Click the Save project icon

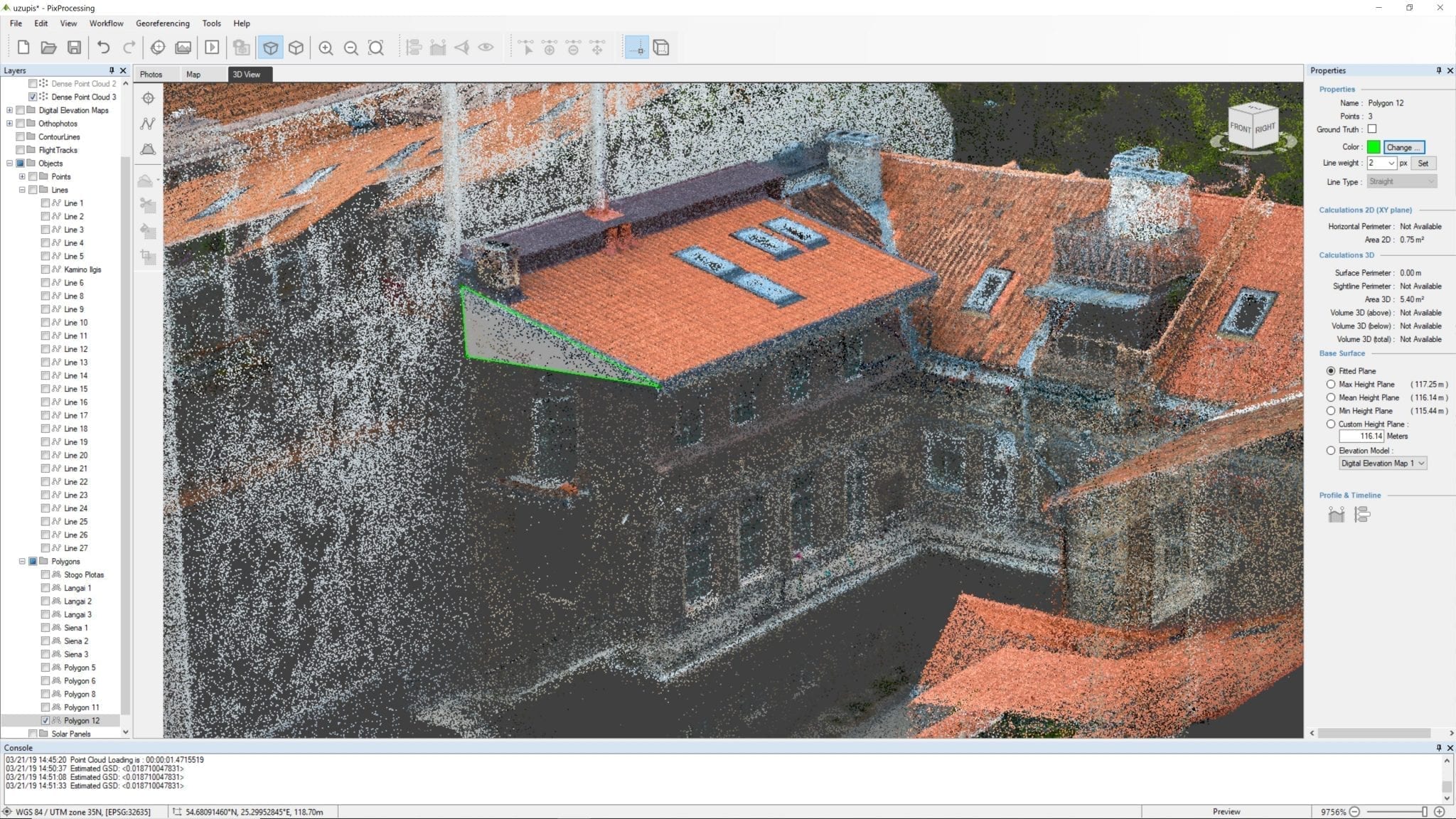tap(74, 48)
